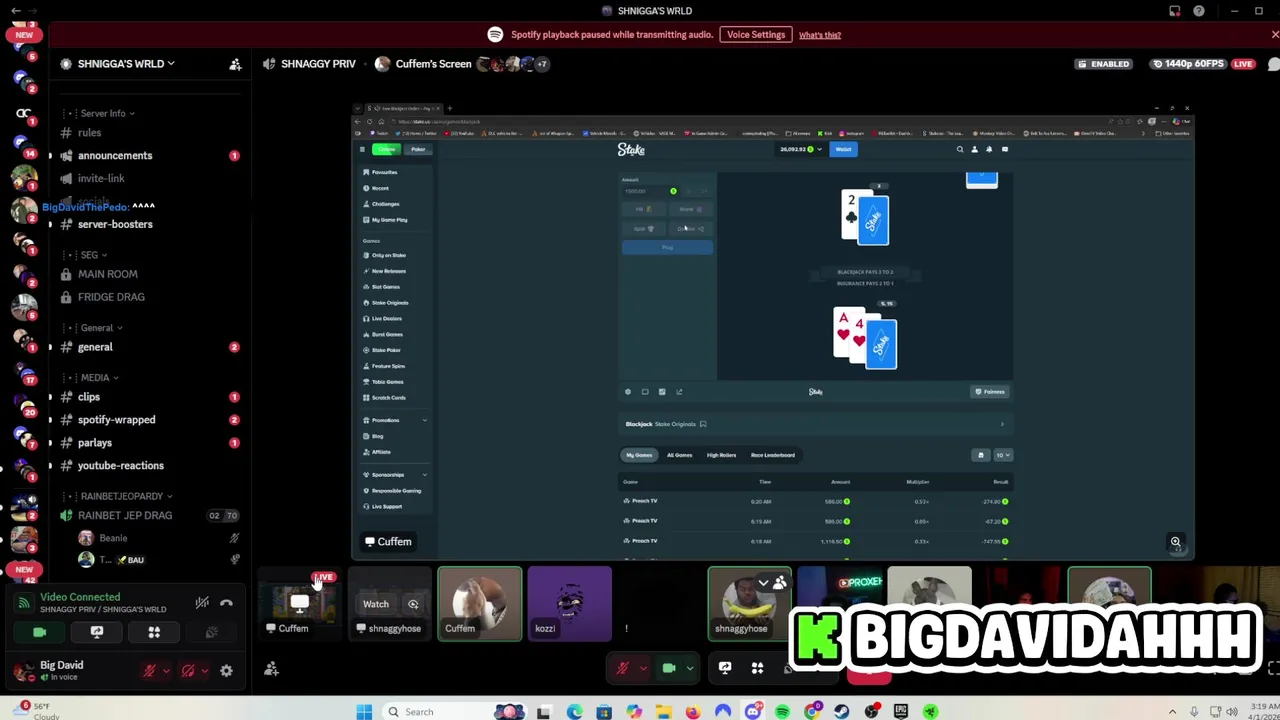Dismiss the Spotify playback paused banner
Image resolution: width=1280 pixels, height=720 pixels.
pos(1275,35)
